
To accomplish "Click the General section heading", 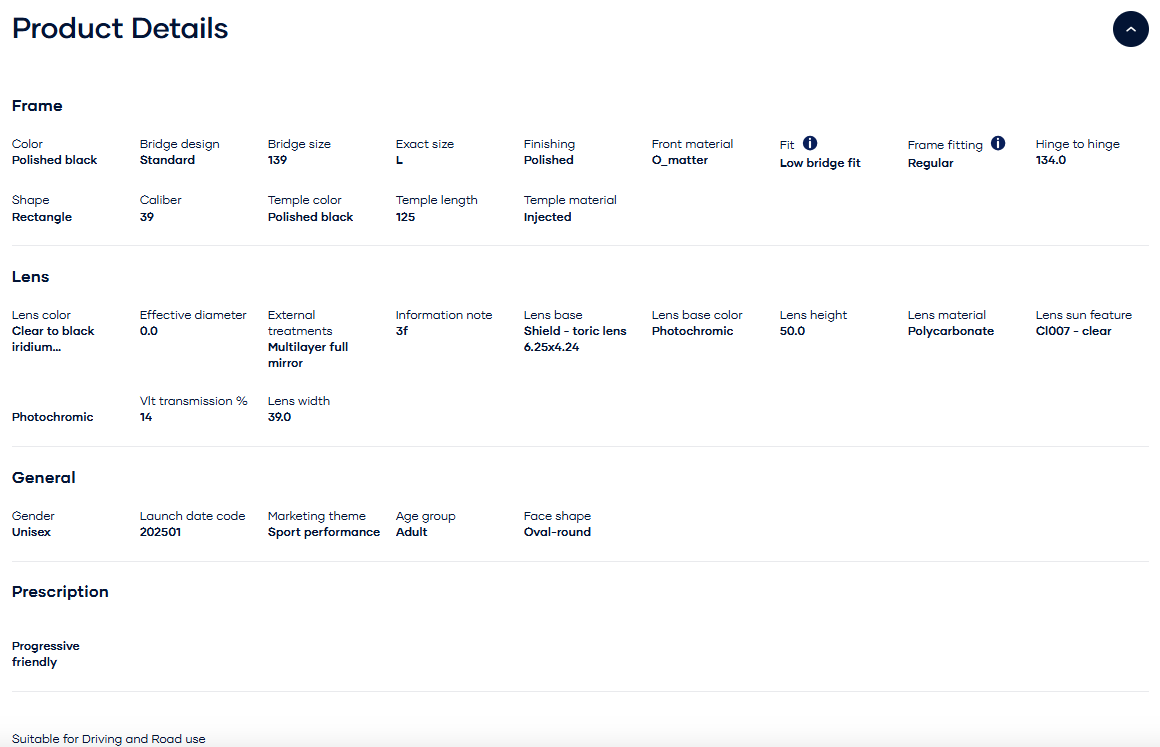I will 43,478.
